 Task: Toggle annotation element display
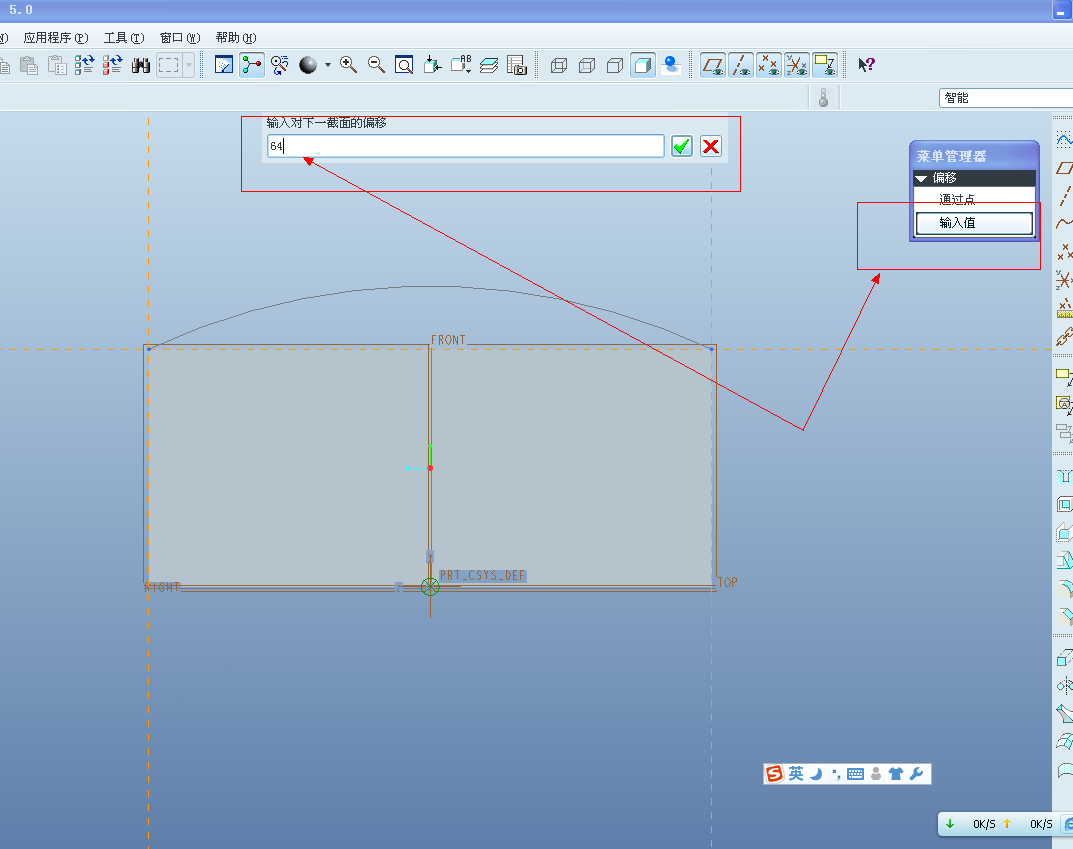[x=825, y=65]
